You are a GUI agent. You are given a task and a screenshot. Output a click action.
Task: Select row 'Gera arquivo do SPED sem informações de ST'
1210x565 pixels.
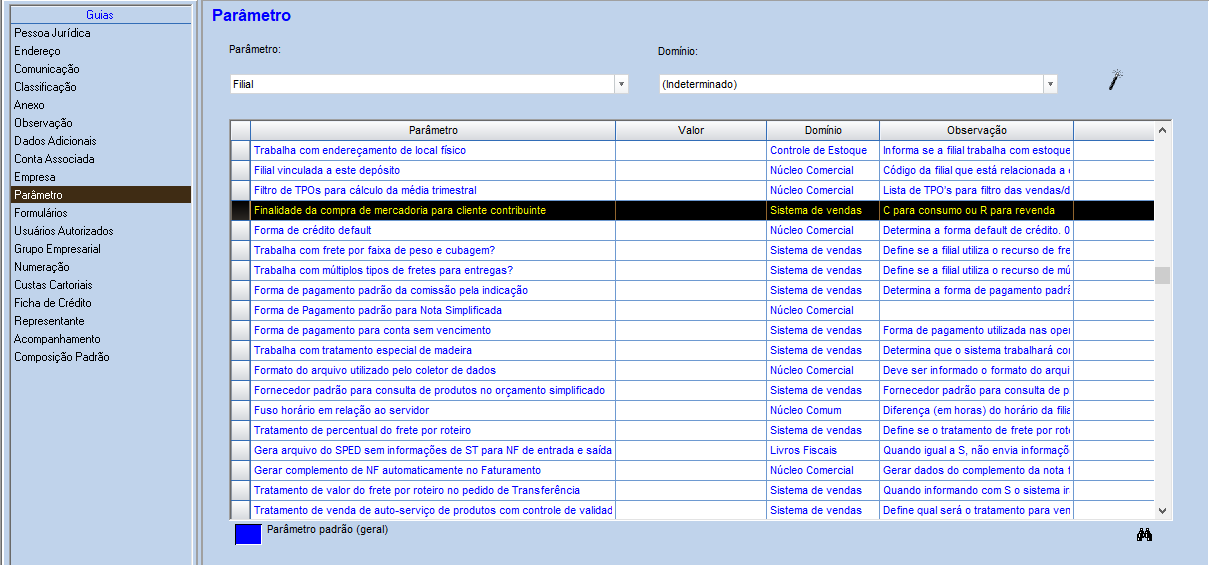coord(692,450)
